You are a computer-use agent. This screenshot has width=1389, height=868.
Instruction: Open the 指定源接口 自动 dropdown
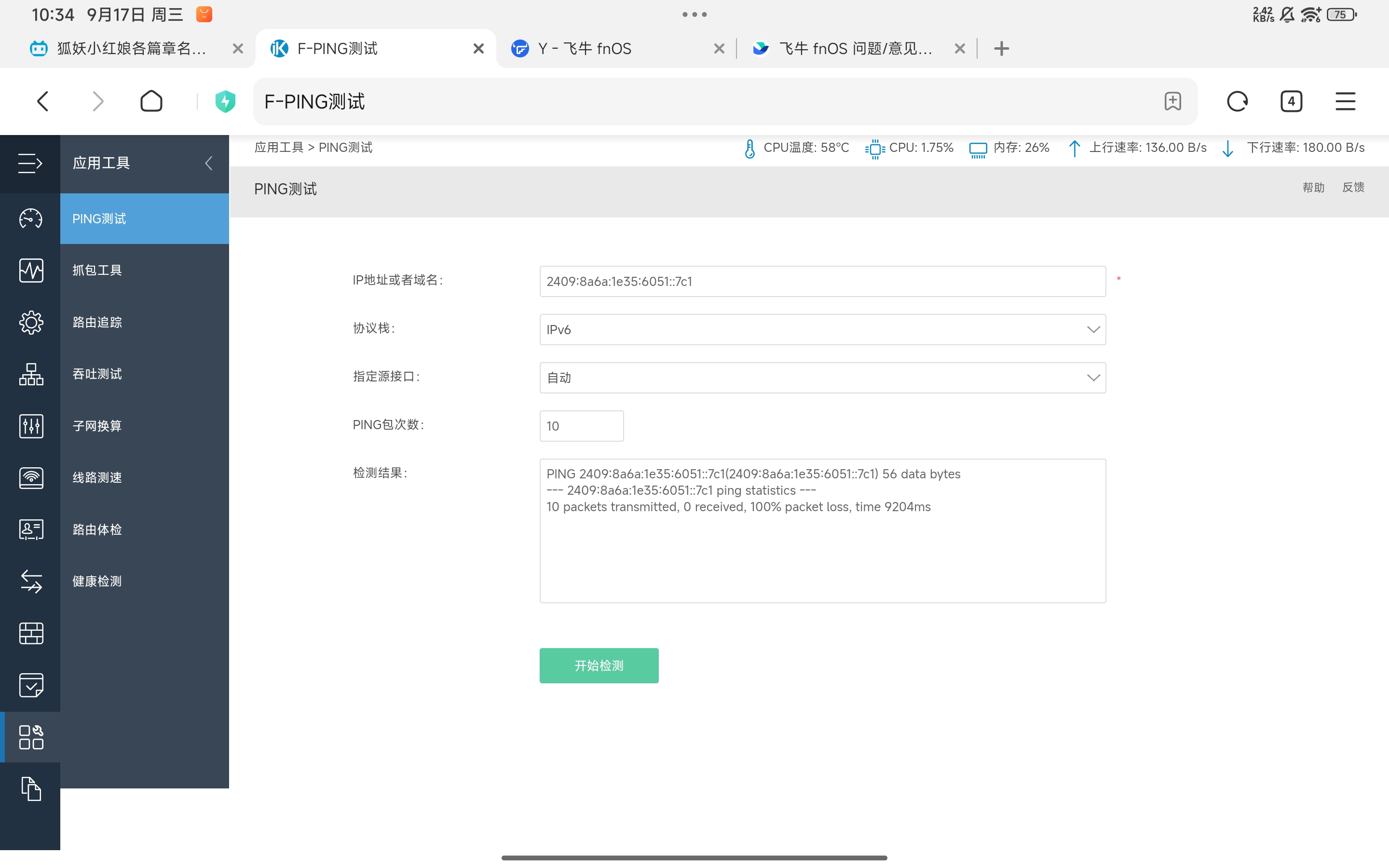point(822,378)
